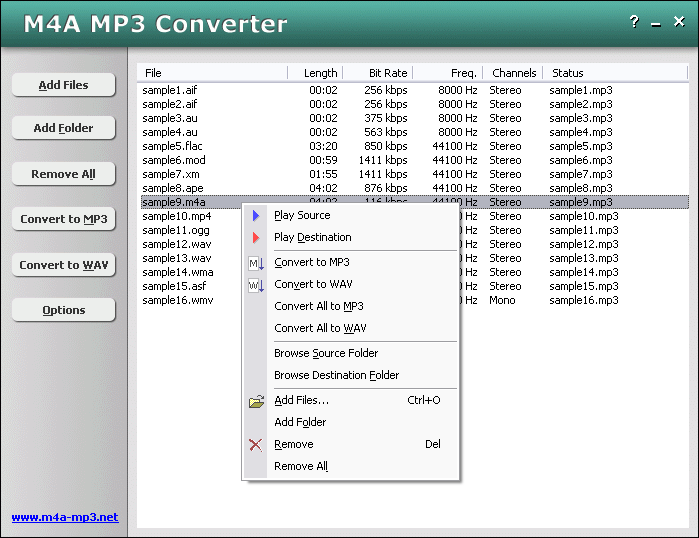
Task: Select the sample7.xm file row
Action: click(x=415, y=174)
